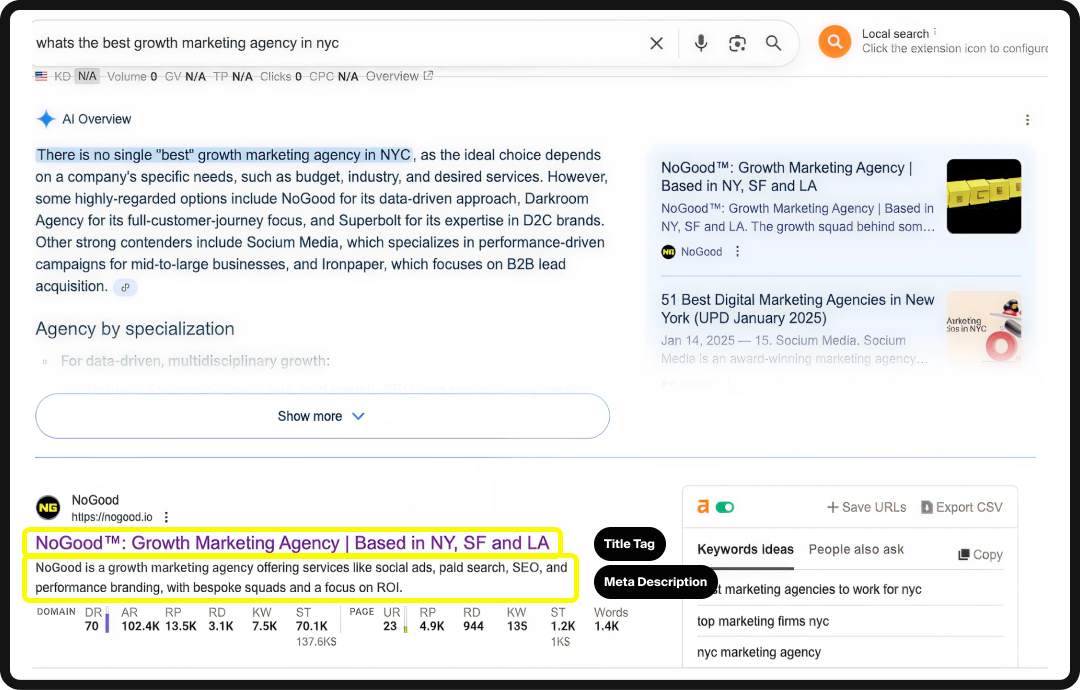1080x690 pixels.
Task: Select the Keywords ideas tab
Action: tap(745, 550)
